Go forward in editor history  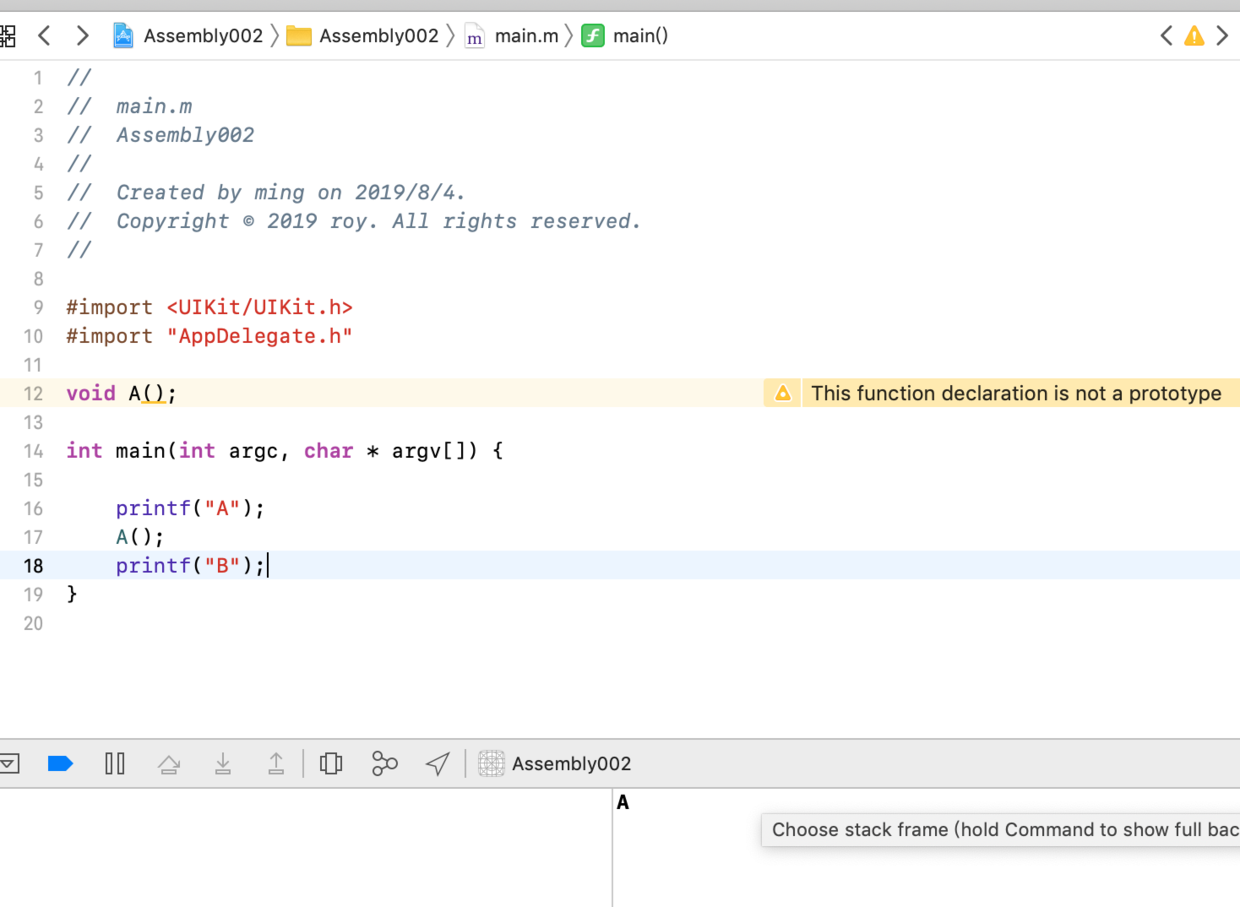(82, 36)
